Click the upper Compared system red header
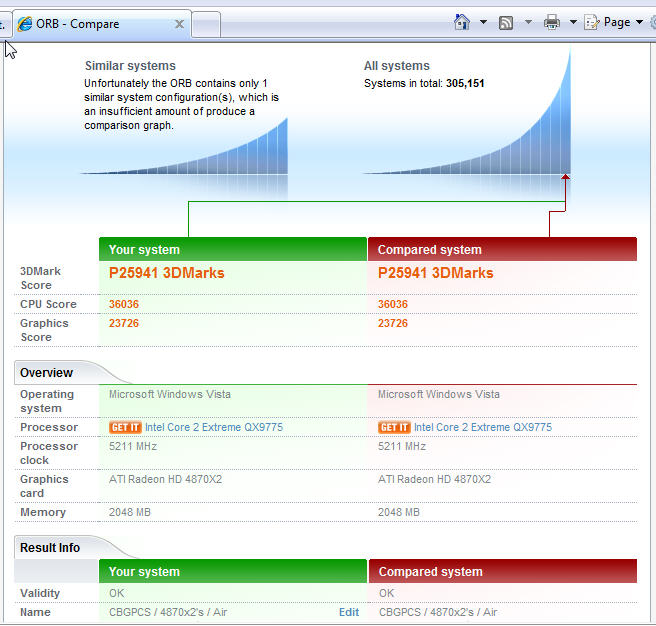This screenshot has height=626, width=656. coord(502,249)
